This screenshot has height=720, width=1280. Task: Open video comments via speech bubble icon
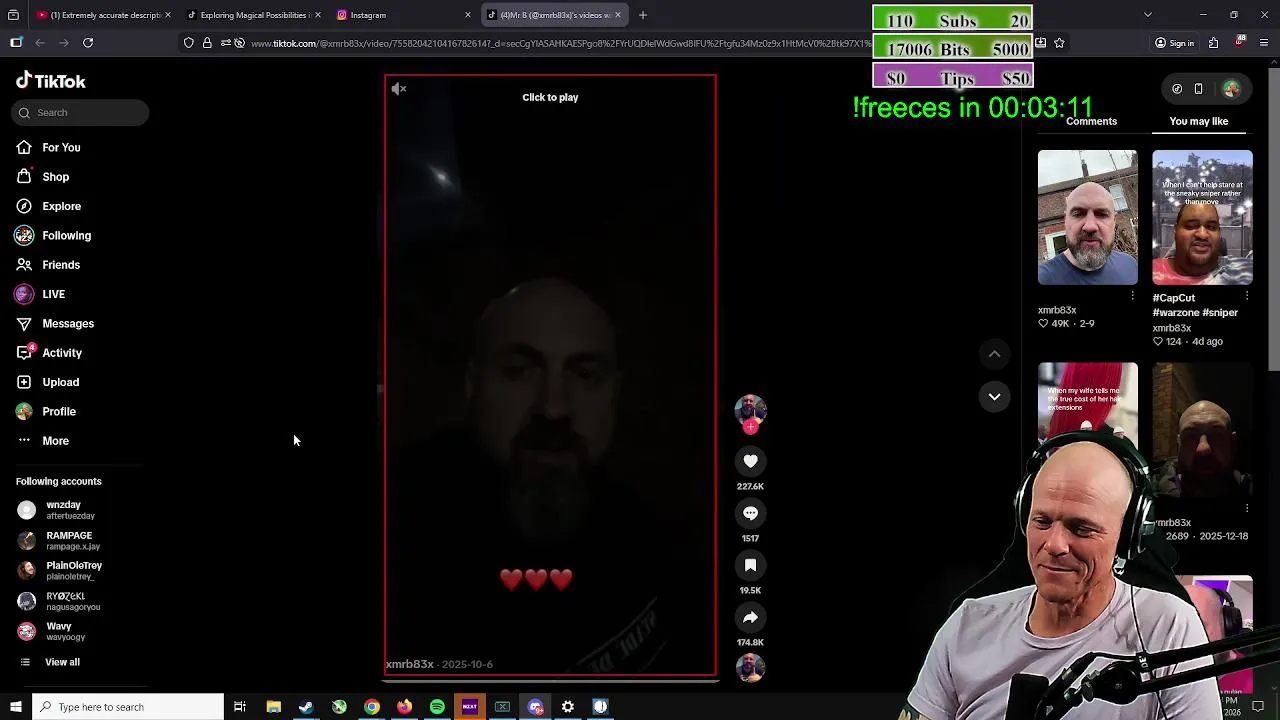coord(750,513)
